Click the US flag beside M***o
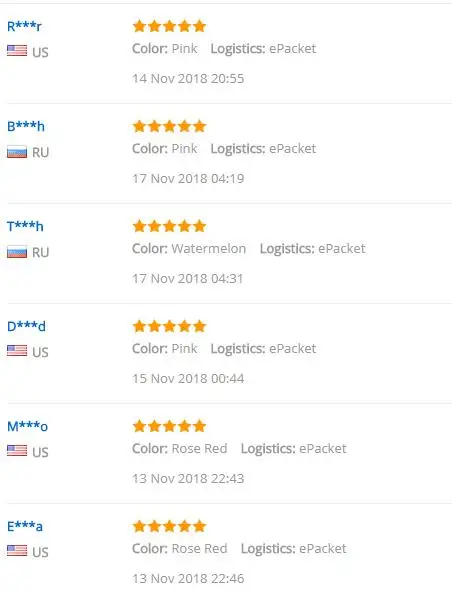Image resolution: width=452 pixels, height=600 pixels. [x=17, y=451]
